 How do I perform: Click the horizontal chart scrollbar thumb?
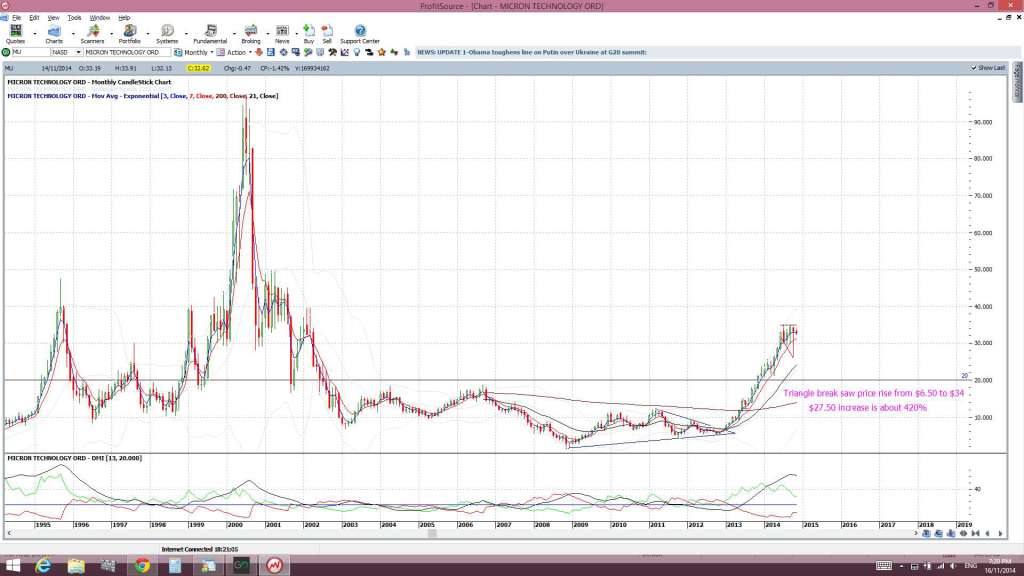[432, 534]
